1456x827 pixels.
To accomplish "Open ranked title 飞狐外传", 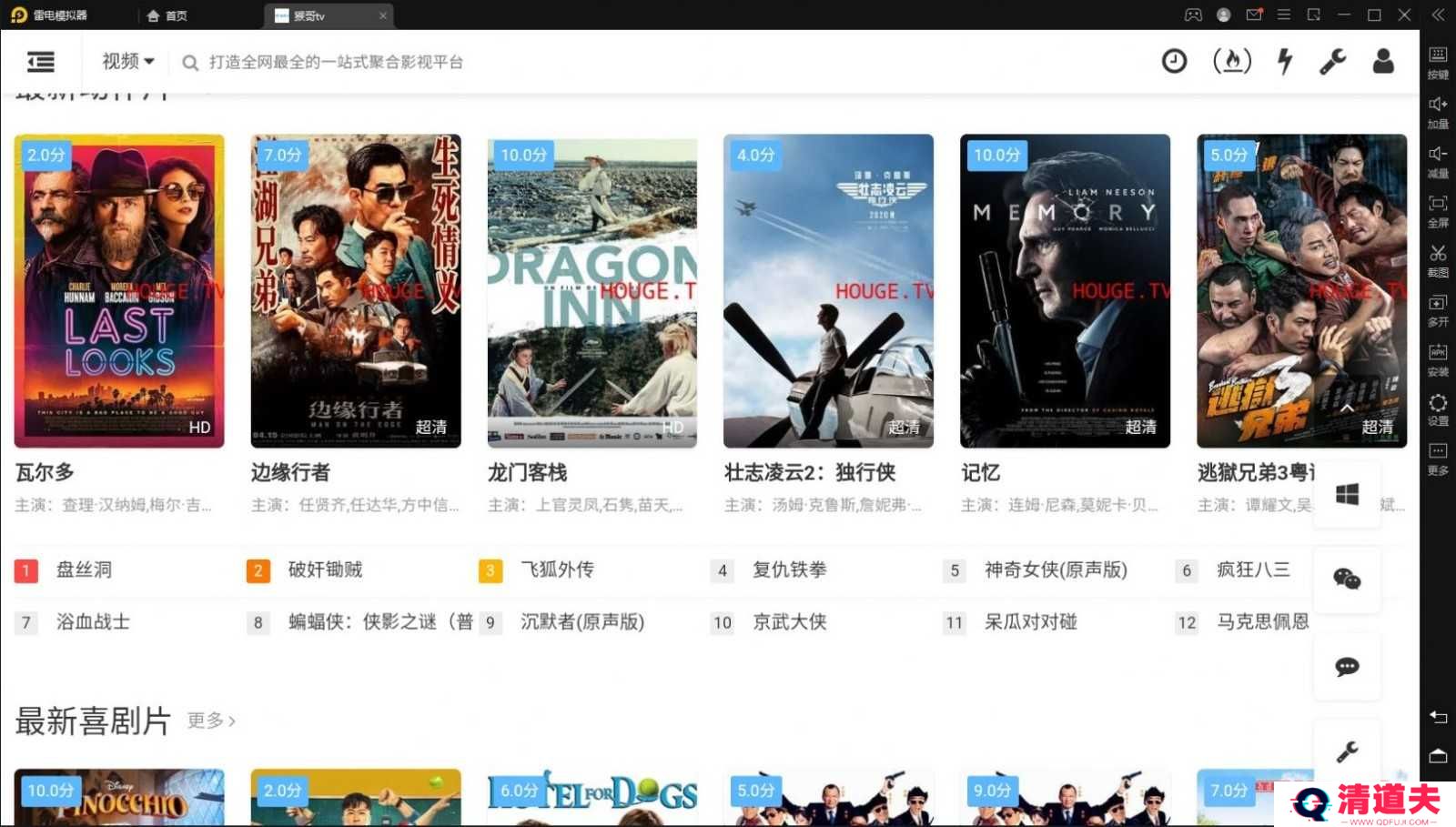I will 557,570.
